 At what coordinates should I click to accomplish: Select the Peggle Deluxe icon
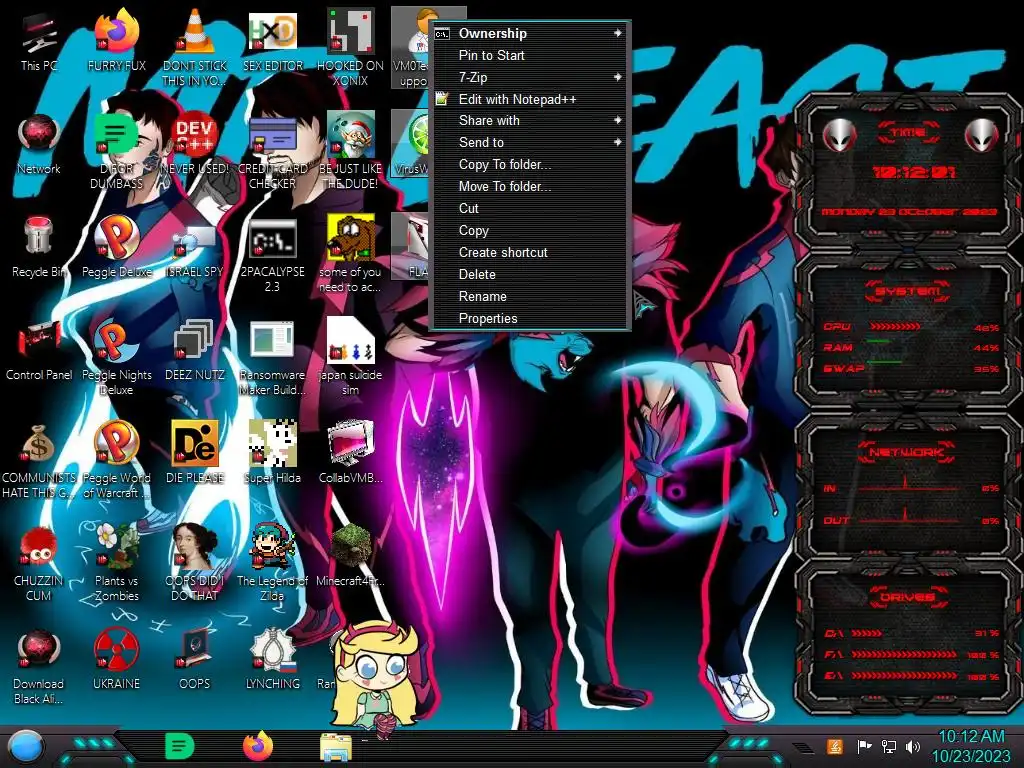(117, 247)
